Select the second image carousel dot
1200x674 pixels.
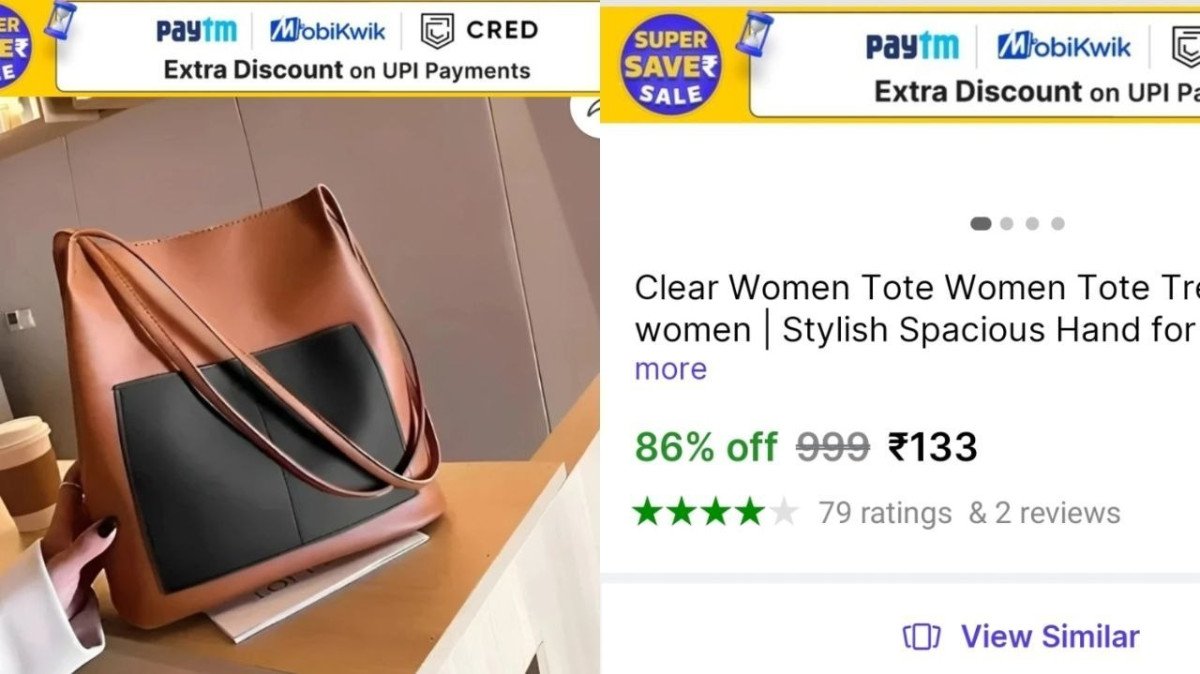pyautogui.click(x=1007, y=223)
